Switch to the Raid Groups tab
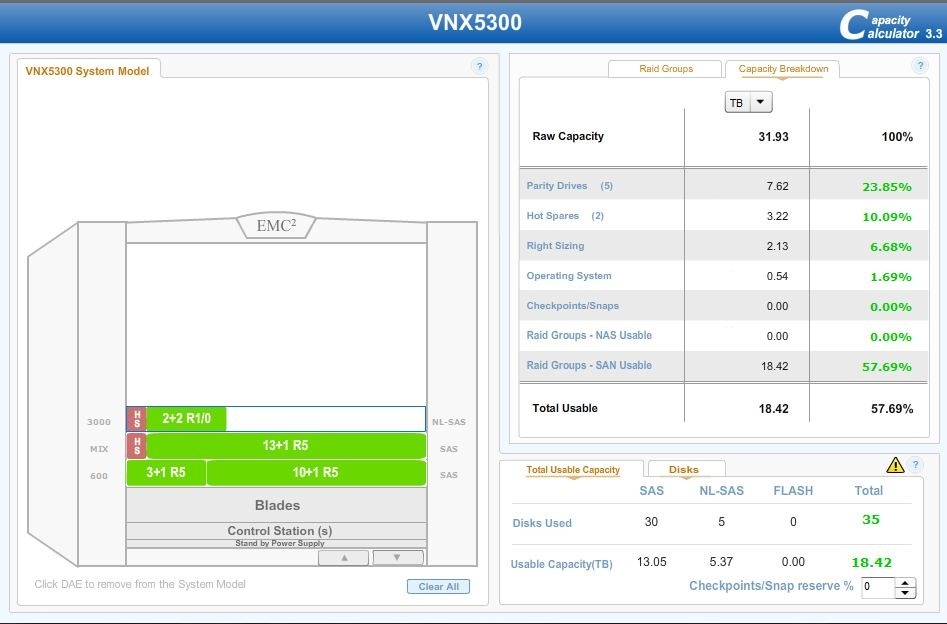Screen dimensions: 947x624 click(666, 69)
